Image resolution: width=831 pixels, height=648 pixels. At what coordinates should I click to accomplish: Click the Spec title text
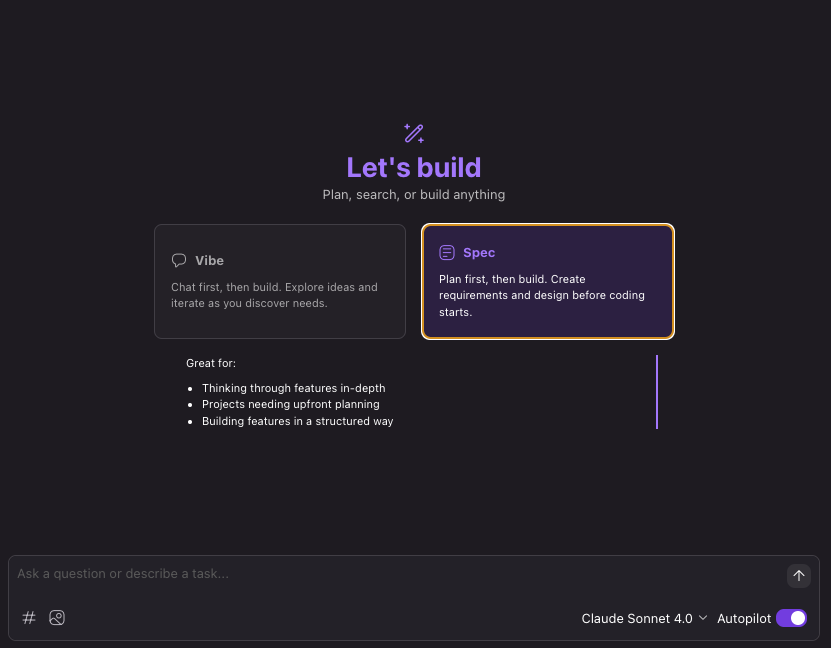pyautogui.click(x=479, y=253)
